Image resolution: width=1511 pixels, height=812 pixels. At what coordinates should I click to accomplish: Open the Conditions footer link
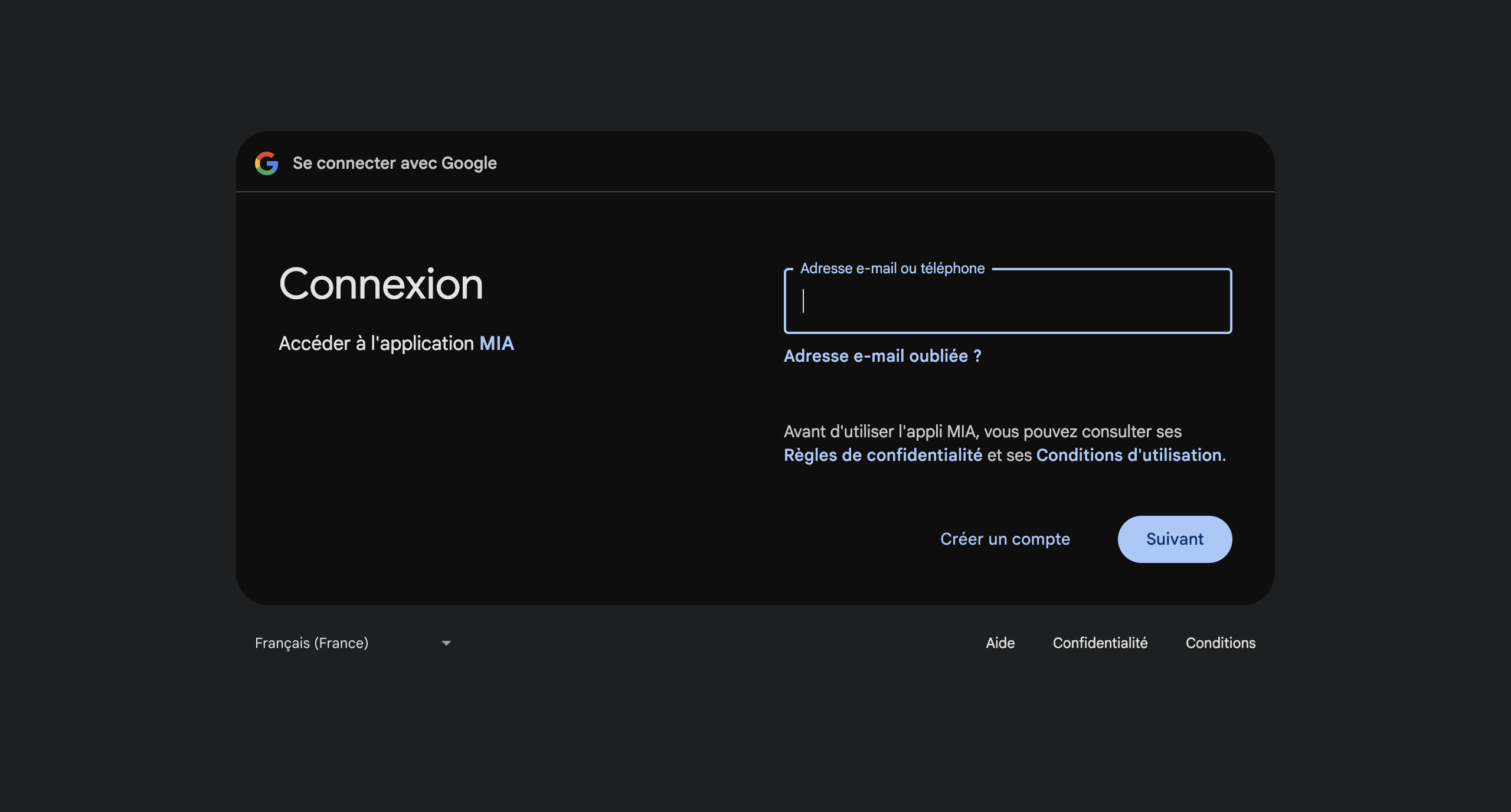[x=1220, y=643]
